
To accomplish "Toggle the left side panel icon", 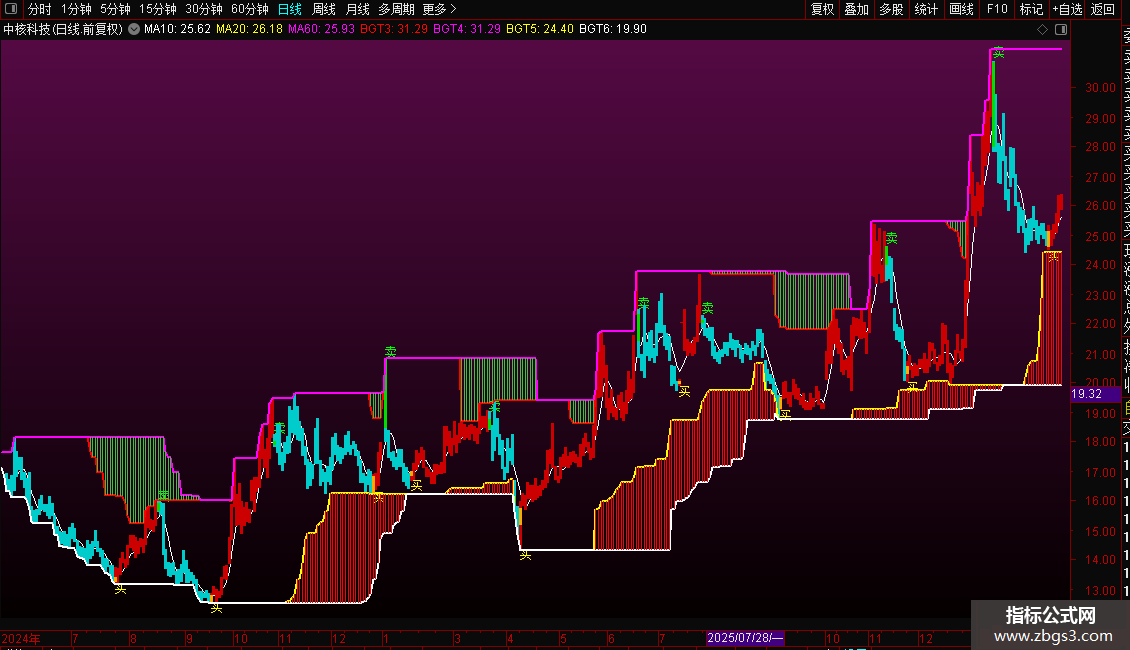I will [x=11, y=9].
